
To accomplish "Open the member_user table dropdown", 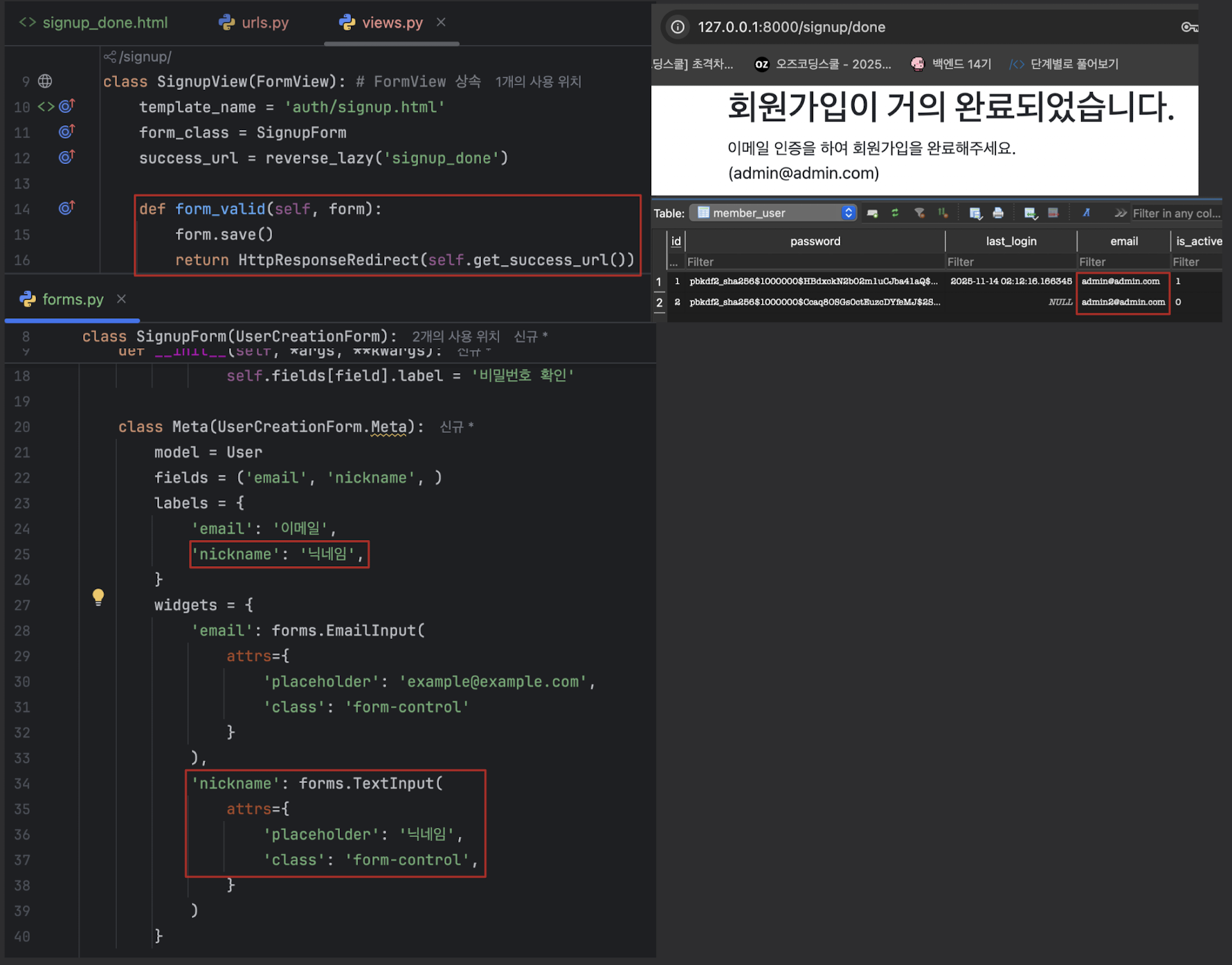I will [x=773, y=213].
